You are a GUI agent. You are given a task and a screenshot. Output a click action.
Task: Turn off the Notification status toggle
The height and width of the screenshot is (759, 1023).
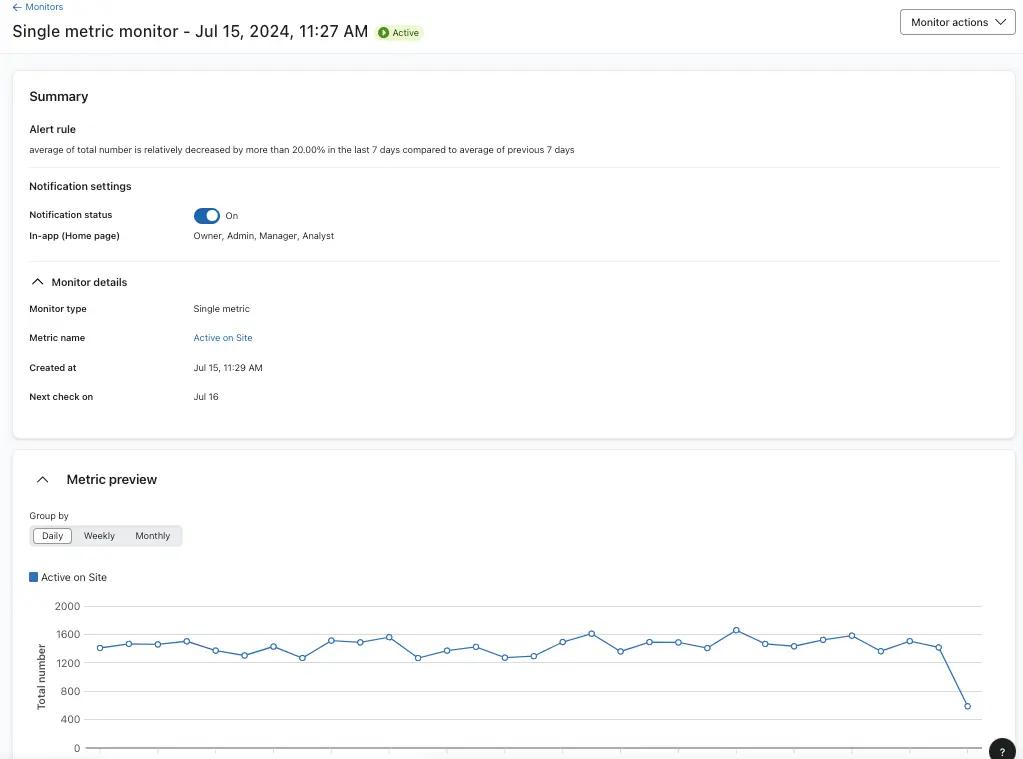tap(206, 215)
